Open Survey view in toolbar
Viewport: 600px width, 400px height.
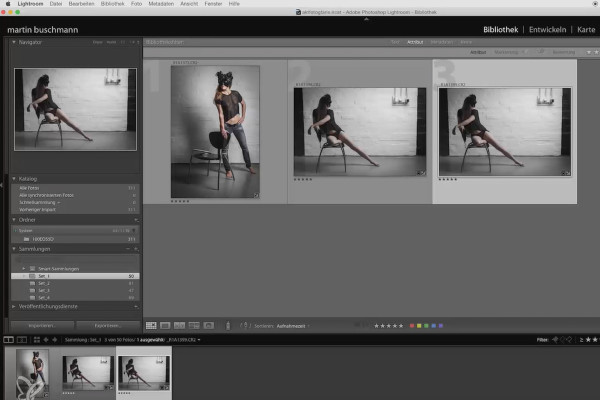point(194,325)
